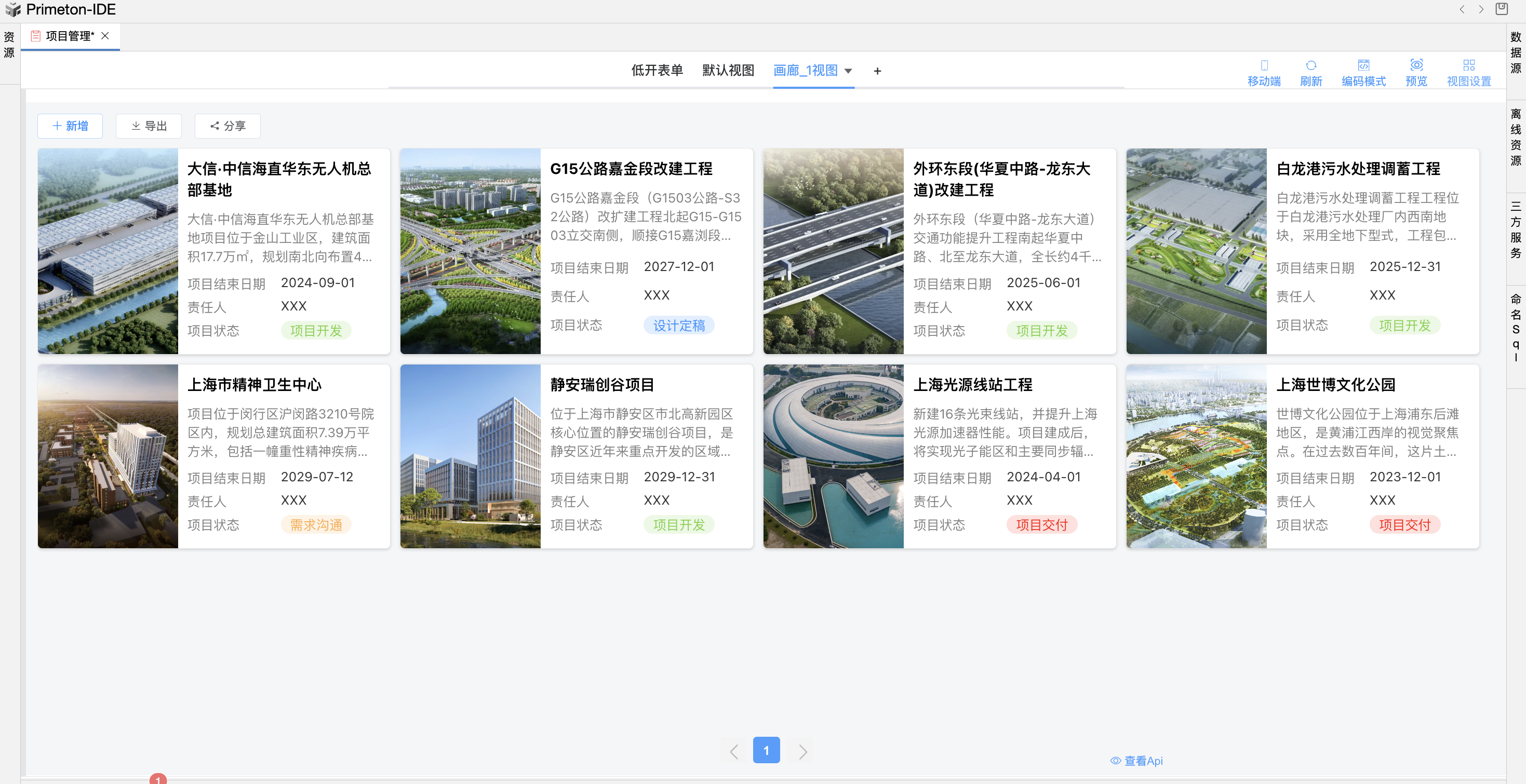Open the 上海光源线站工程 card thumbnail
Image resolution: width=1526 pixels, height=784 pixels.
click(833, 456)
